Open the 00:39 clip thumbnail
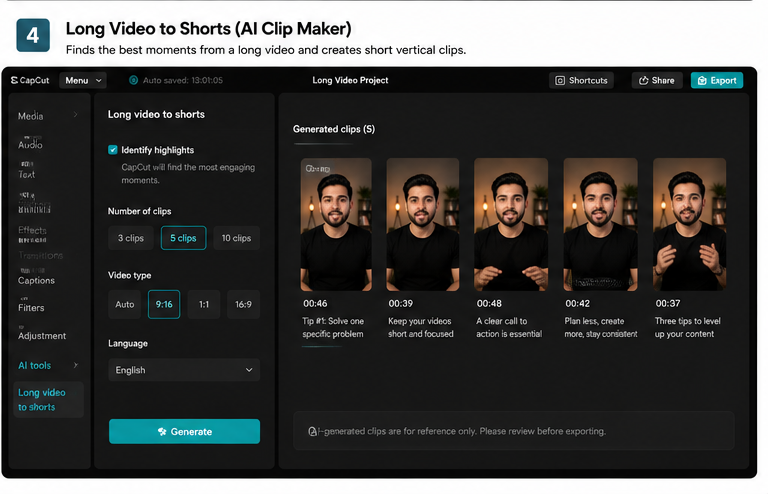 (x=423, y=224)
